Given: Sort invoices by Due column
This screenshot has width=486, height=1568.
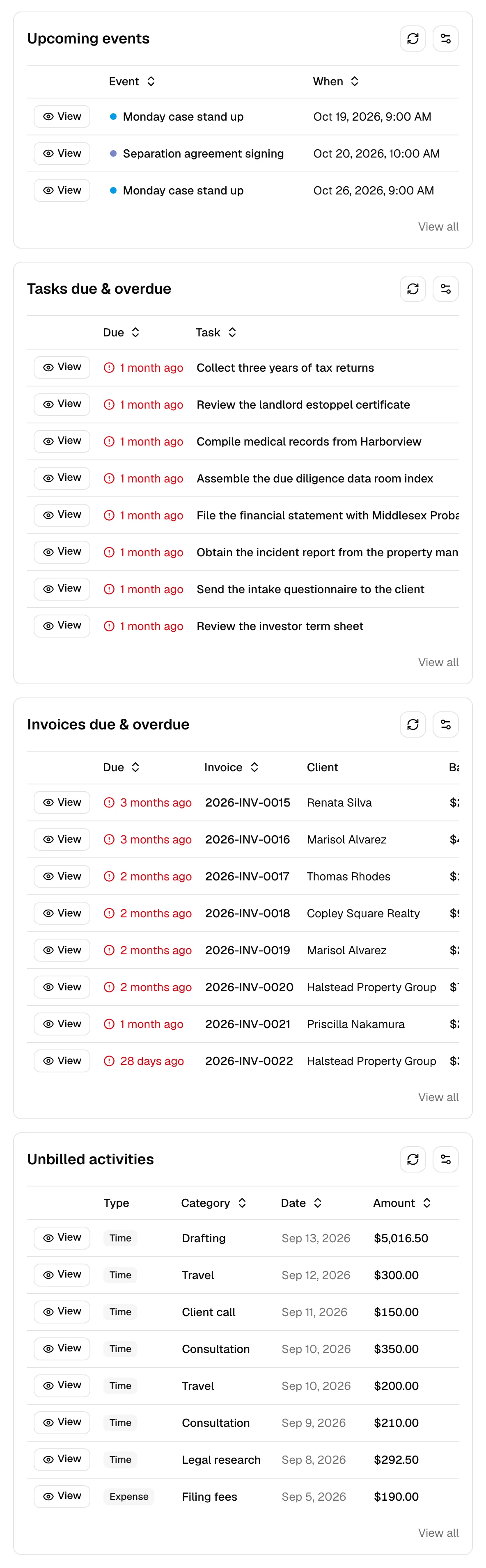Looking at the screenshot, I should coord(121,768).
